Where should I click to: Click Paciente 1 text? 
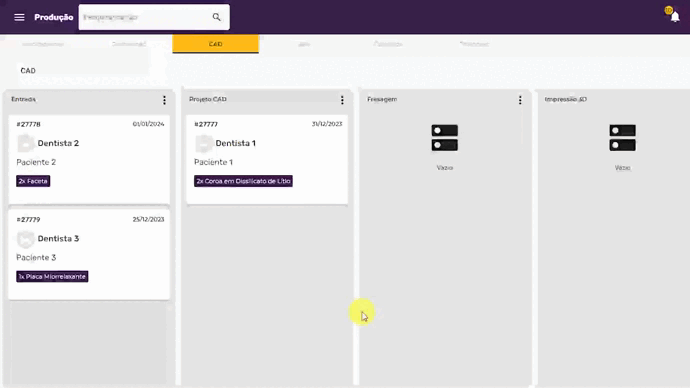pos(213,162)
